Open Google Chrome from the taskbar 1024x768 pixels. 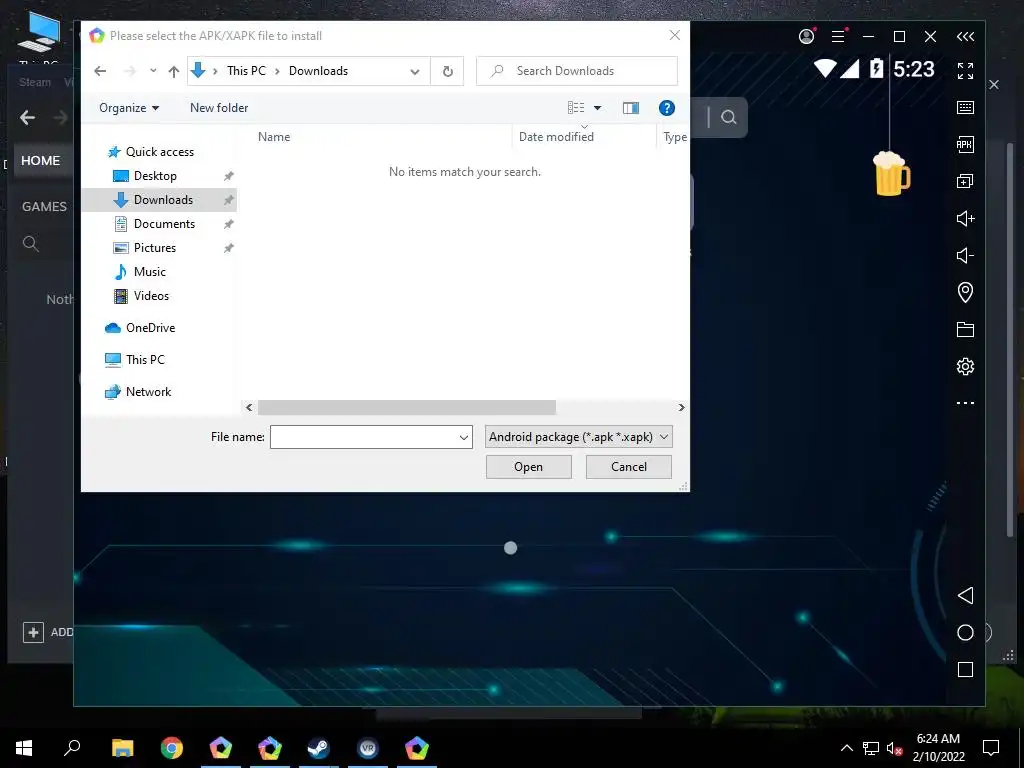(172, 748)
